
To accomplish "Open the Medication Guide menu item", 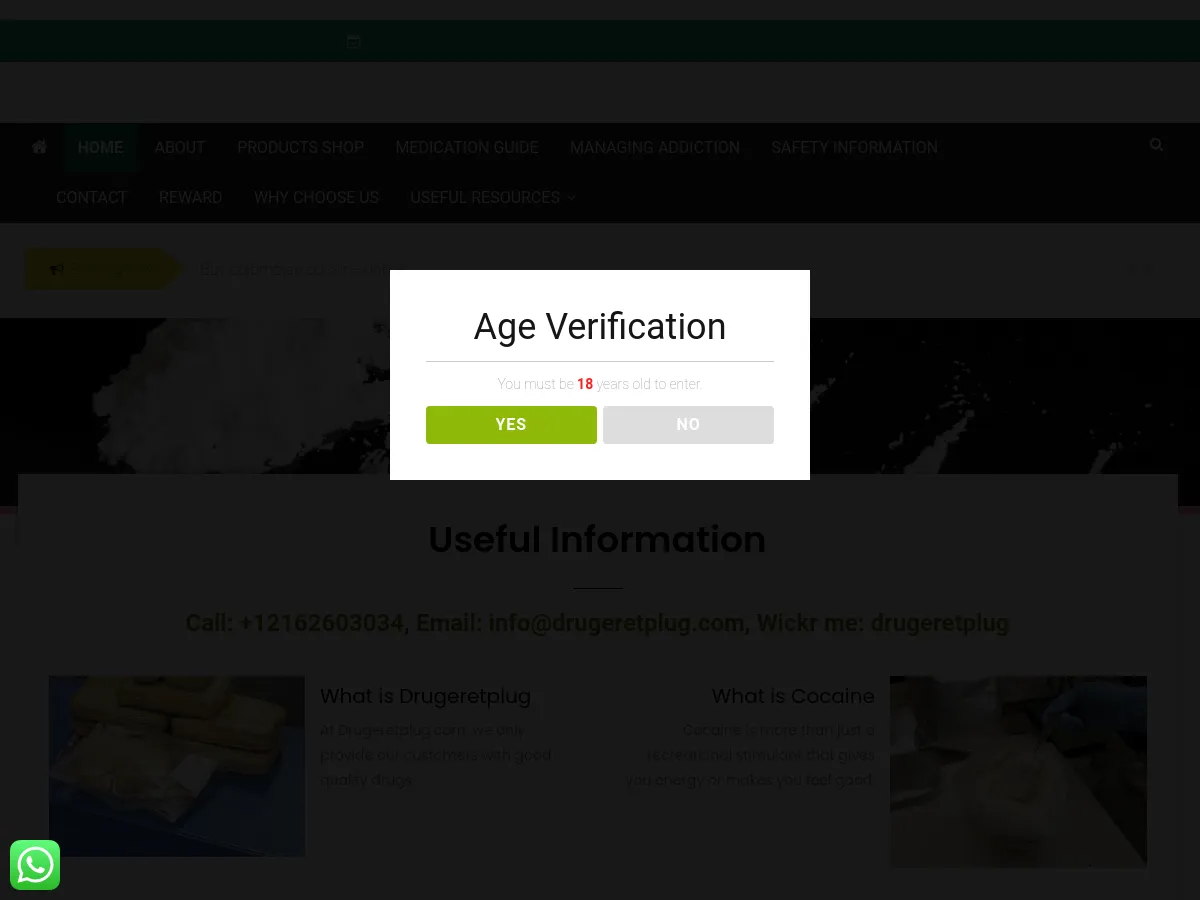I will [x=467, y=148].
